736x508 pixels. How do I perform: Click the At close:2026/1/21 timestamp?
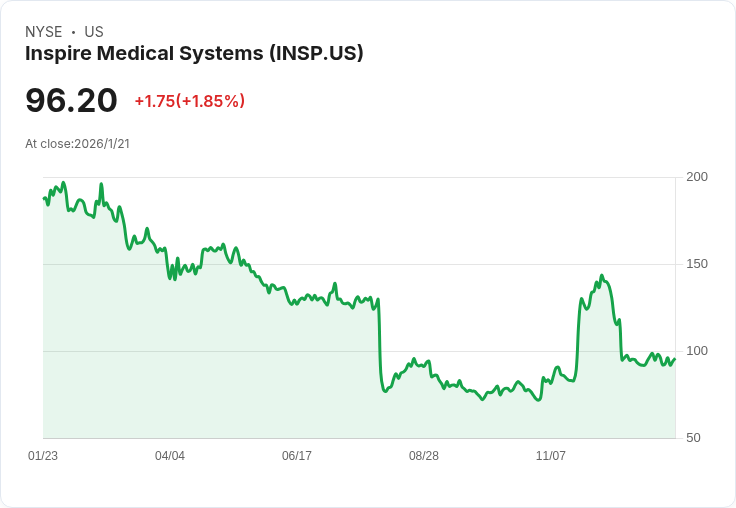pos(78,144)
